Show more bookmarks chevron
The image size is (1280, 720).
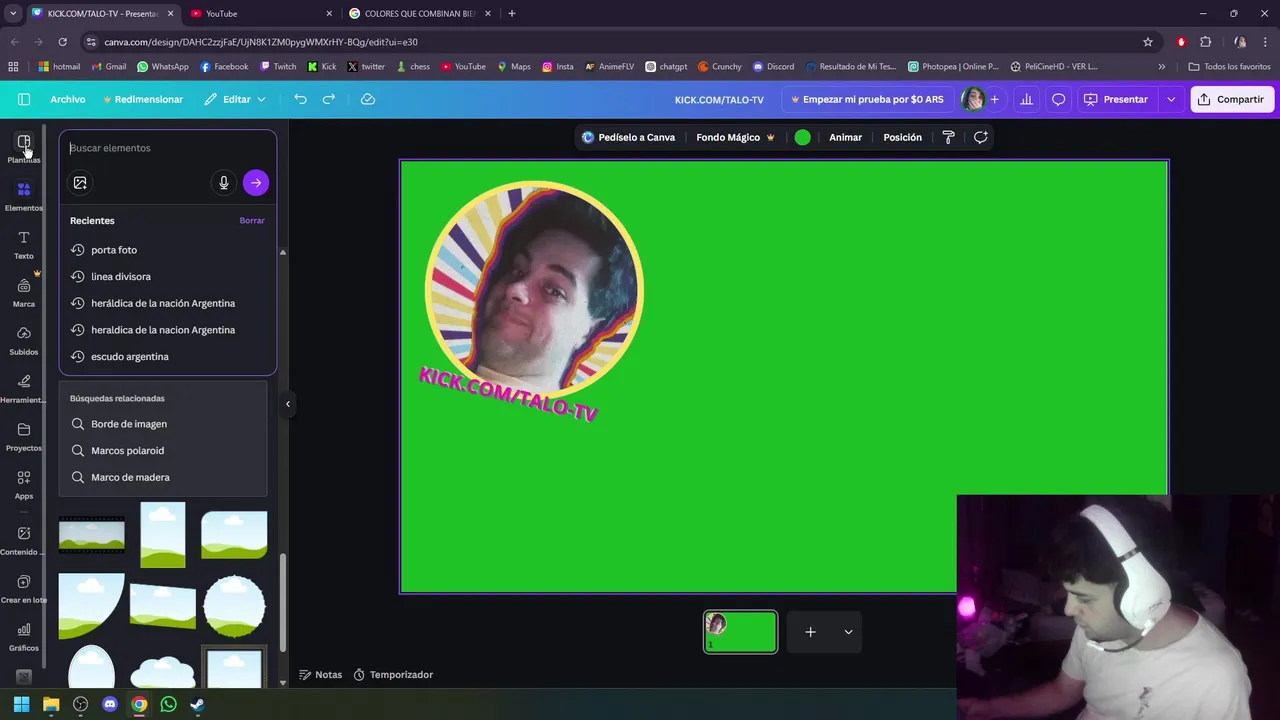click(x=1161, y=66)
